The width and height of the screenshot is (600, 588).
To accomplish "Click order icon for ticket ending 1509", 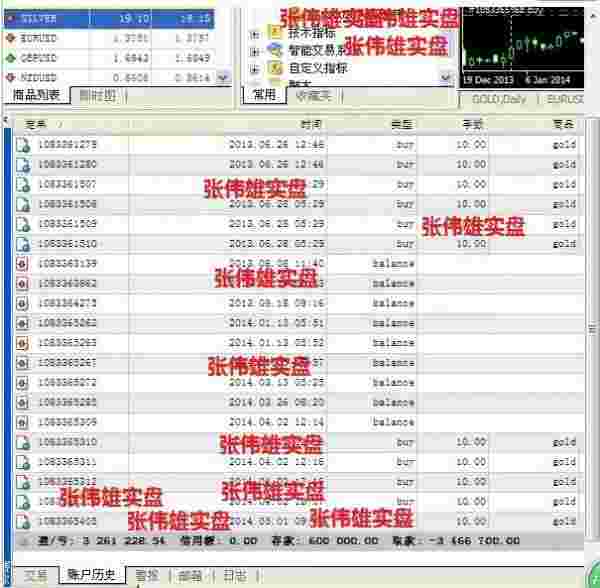I will [23, 224].
